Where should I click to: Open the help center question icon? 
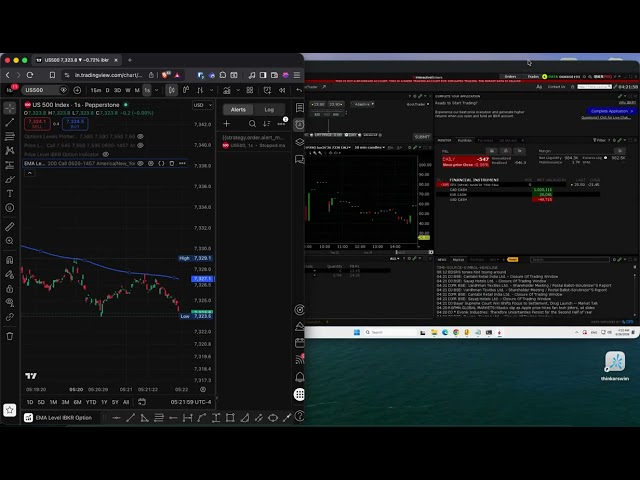click(x=300, y=416)
